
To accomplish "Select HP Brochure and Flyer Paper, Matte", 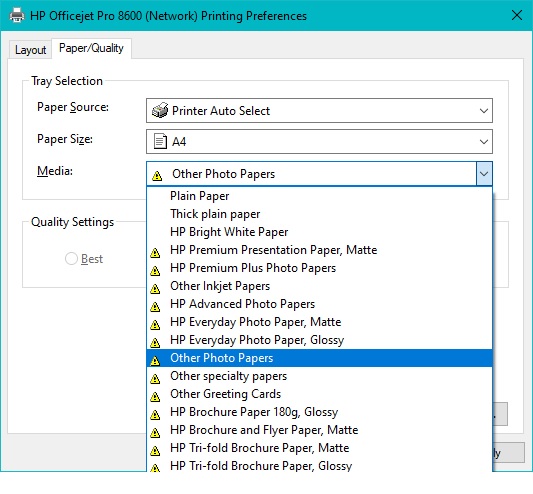I will pos(319,430).
